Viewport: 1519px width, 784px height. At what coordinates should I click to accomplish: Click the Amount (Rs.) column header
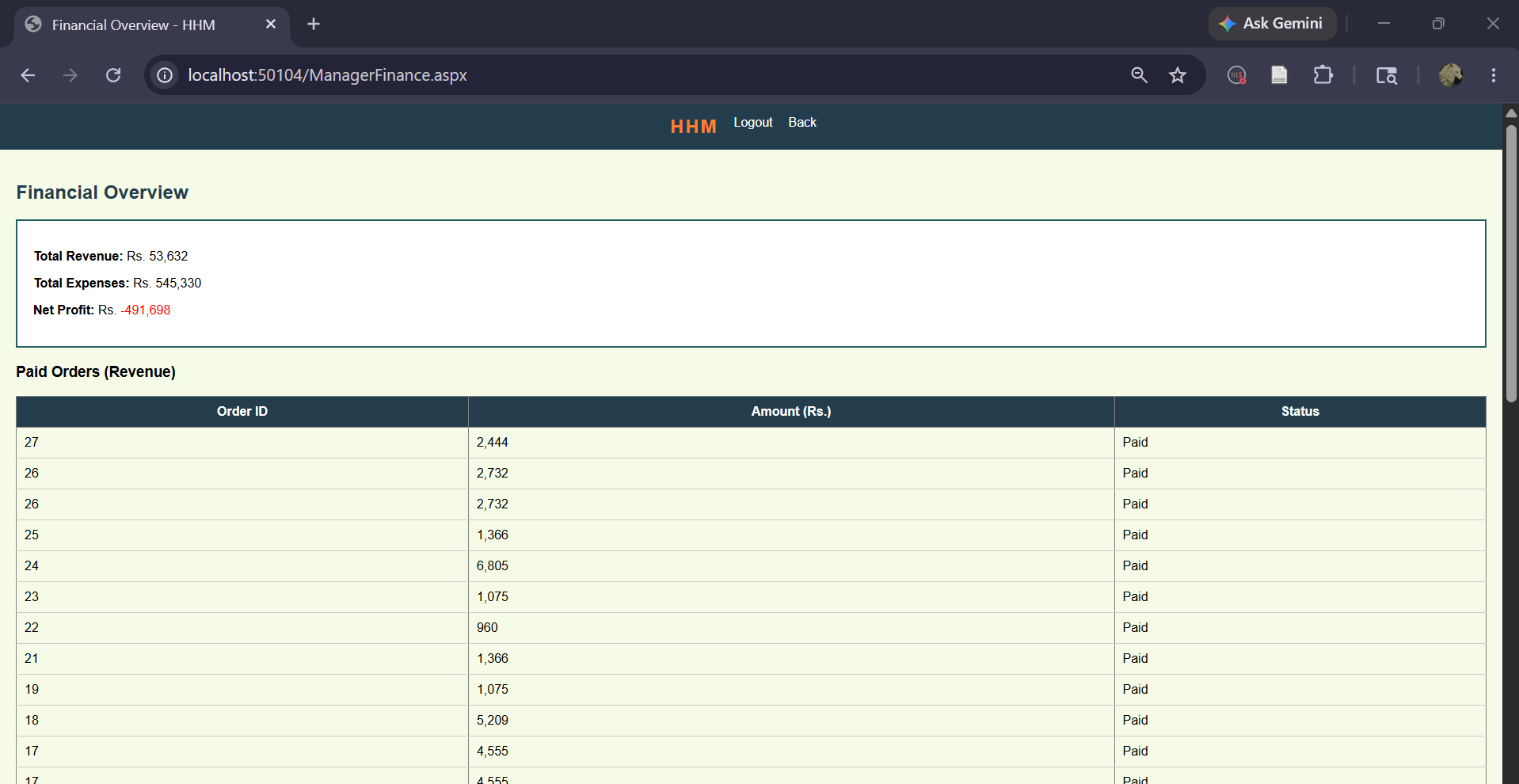click(791, 412)
